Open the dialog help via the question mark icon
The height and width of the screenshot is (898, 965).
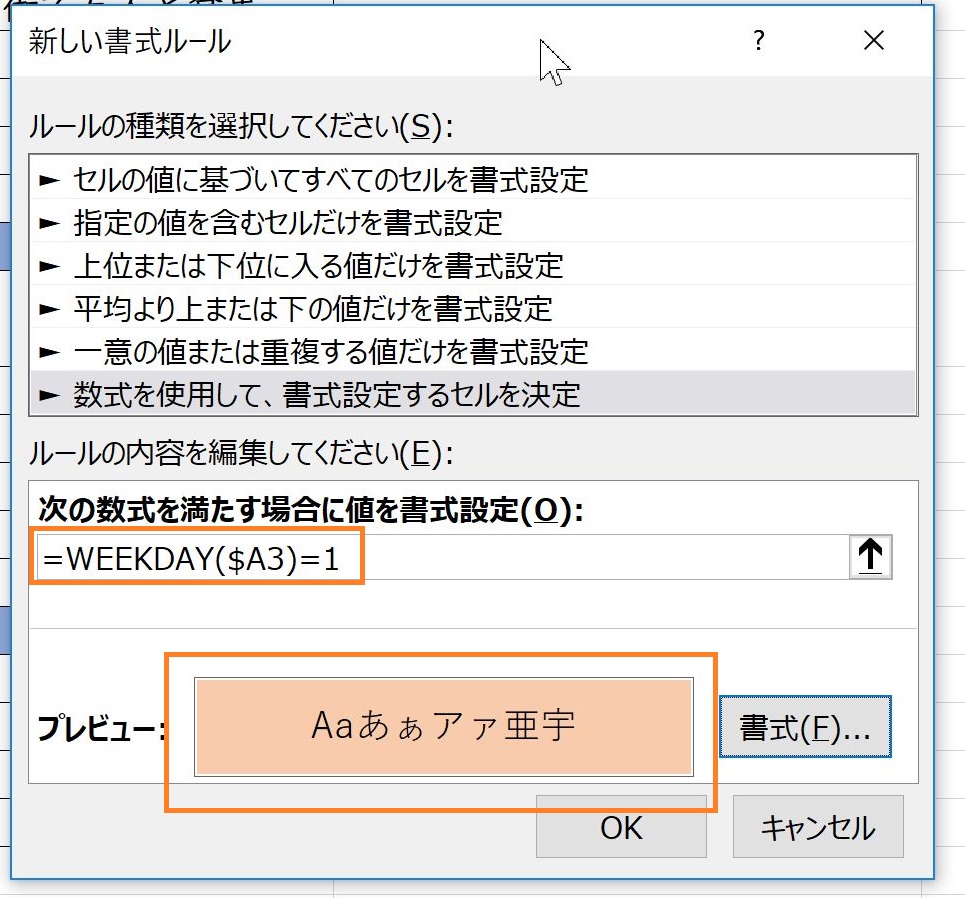coord(758,42)
